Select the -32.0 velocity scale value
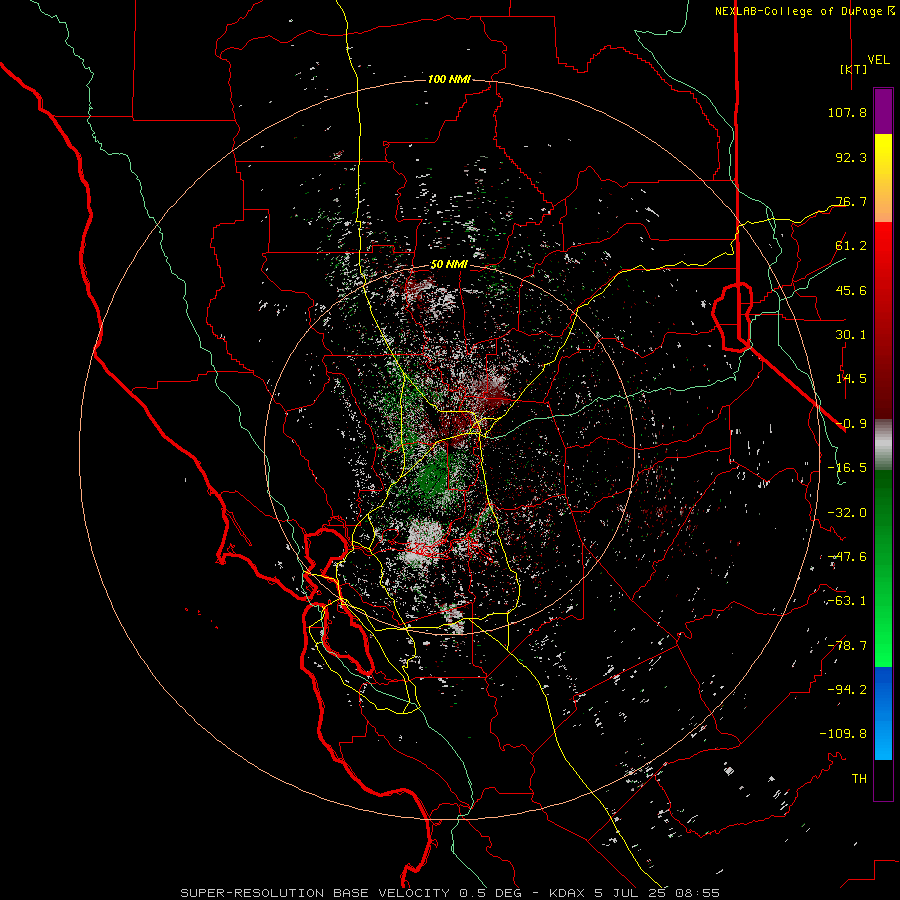 pyautogui.click(x=847, y=513)
